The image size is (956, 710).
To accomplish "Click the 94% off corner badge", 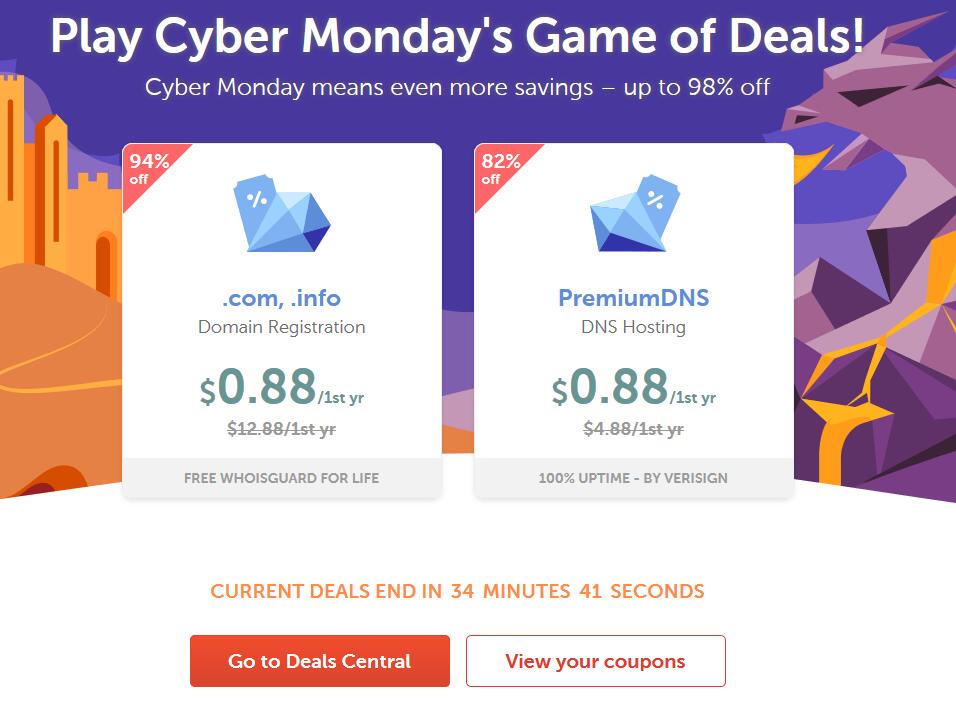I will [x=149, y=169].
